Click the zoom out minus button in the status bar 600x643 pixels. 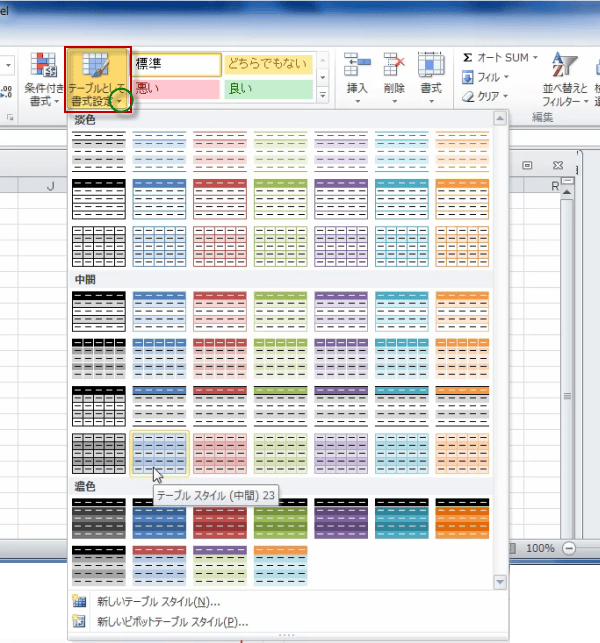tap(569, 548)
